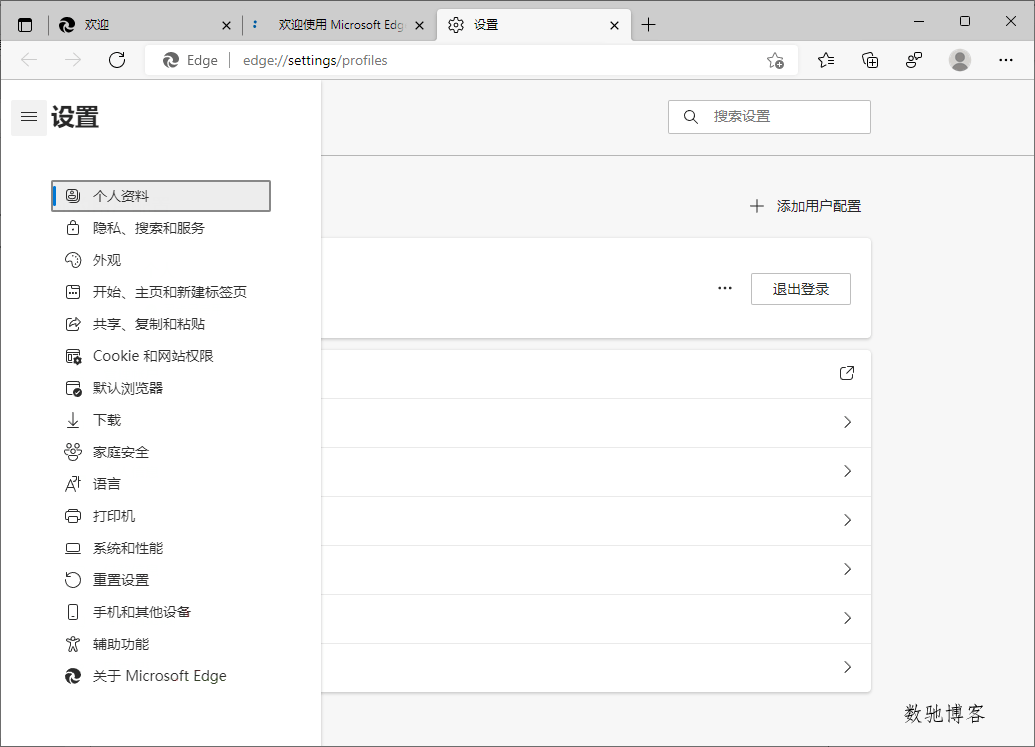This screenshot has width=1035, height=747.
Task: Click the palette icon beside 外观
Action: (73, 260)
